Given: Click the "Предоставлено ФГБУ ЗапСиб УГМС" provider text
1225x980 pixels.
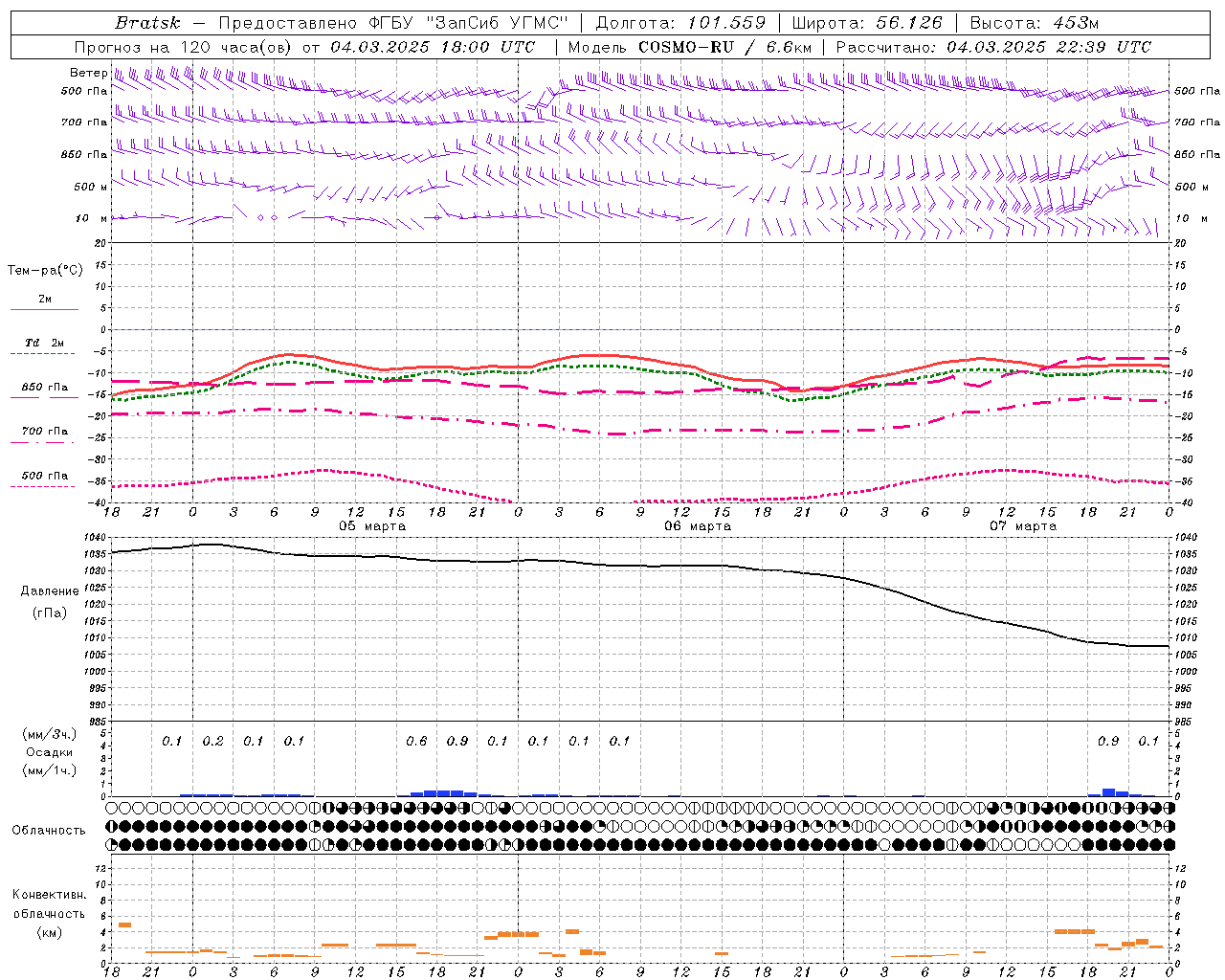Looking at the screenshot, I should [x=393, y=23].
